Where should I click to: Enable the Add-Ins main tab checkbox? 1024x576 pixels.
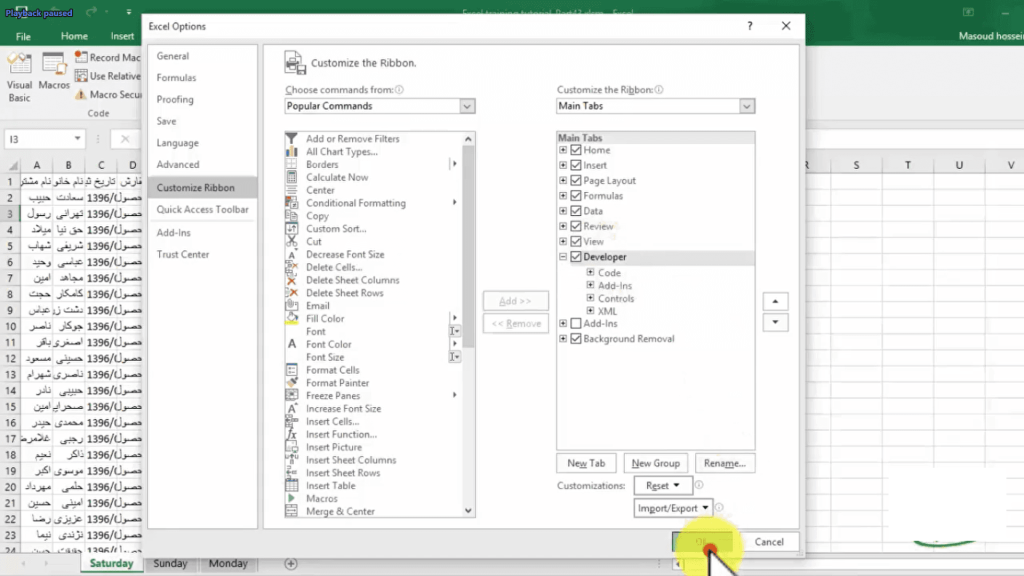pos(576,324)
